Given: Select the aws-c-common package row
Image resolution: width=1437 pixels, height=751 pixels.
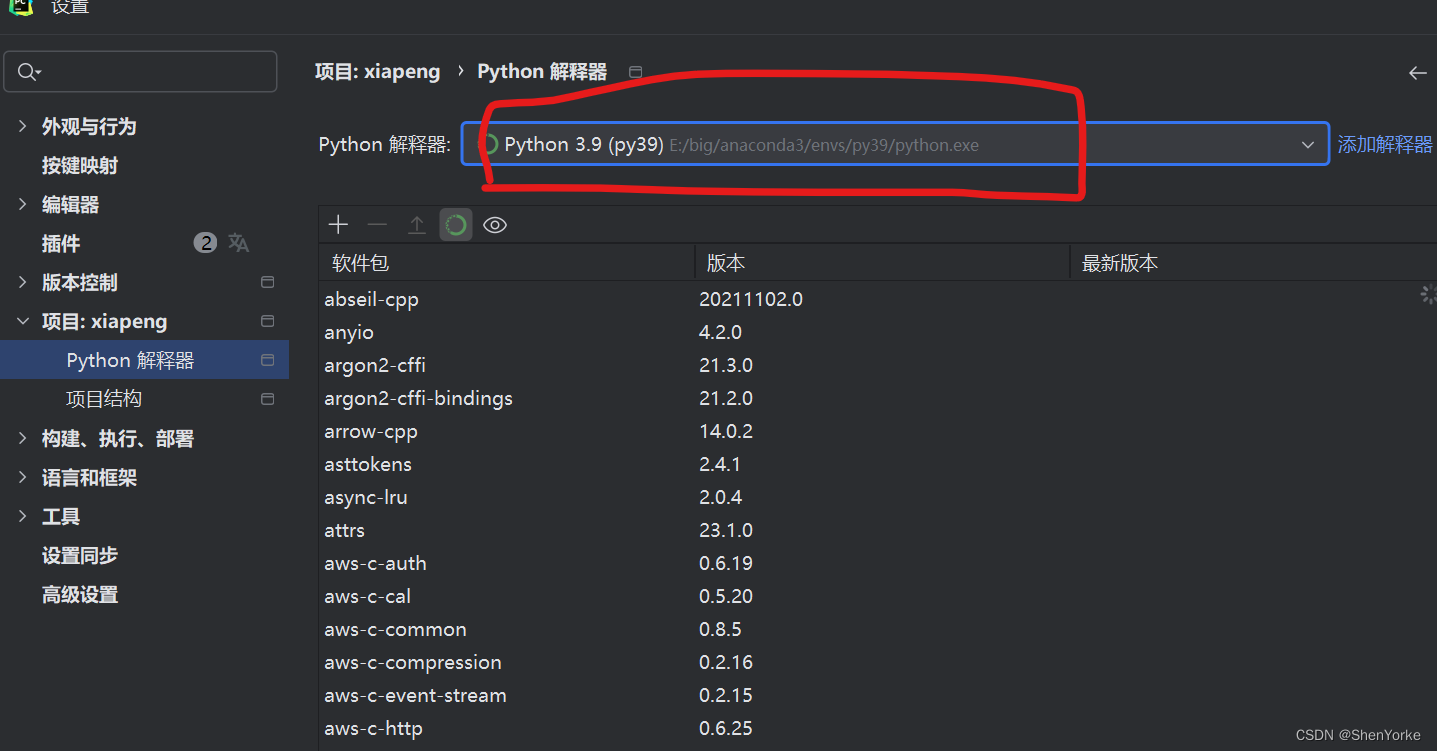Looking at the screenshot, I should [x=878, y=629].
